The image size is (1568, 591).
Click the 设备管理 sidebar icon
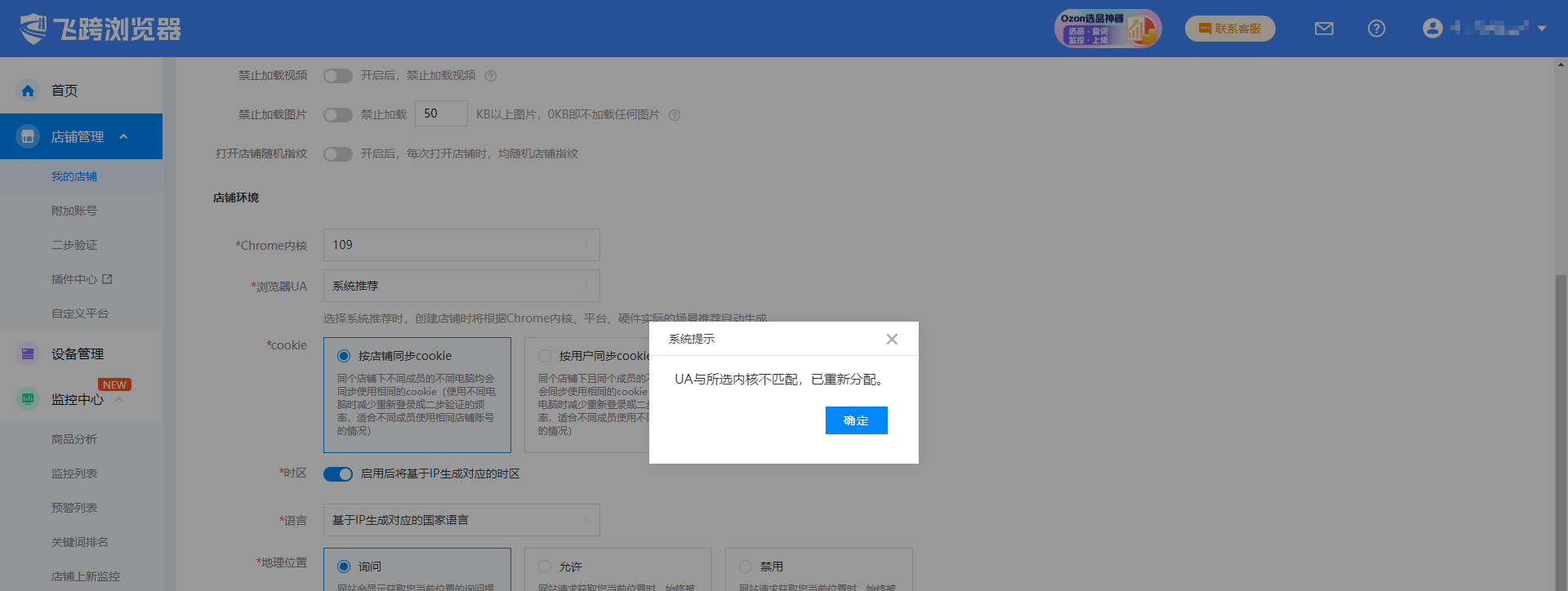click(28, 353)
